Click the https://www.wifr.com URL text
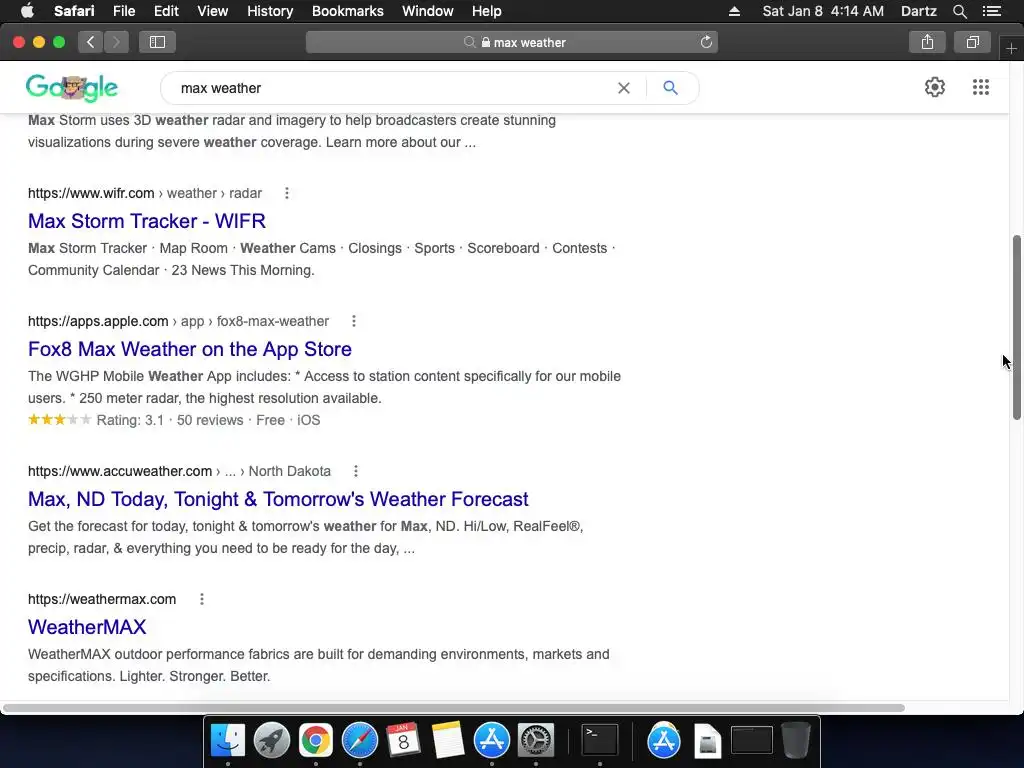 [x=91, y=193]
